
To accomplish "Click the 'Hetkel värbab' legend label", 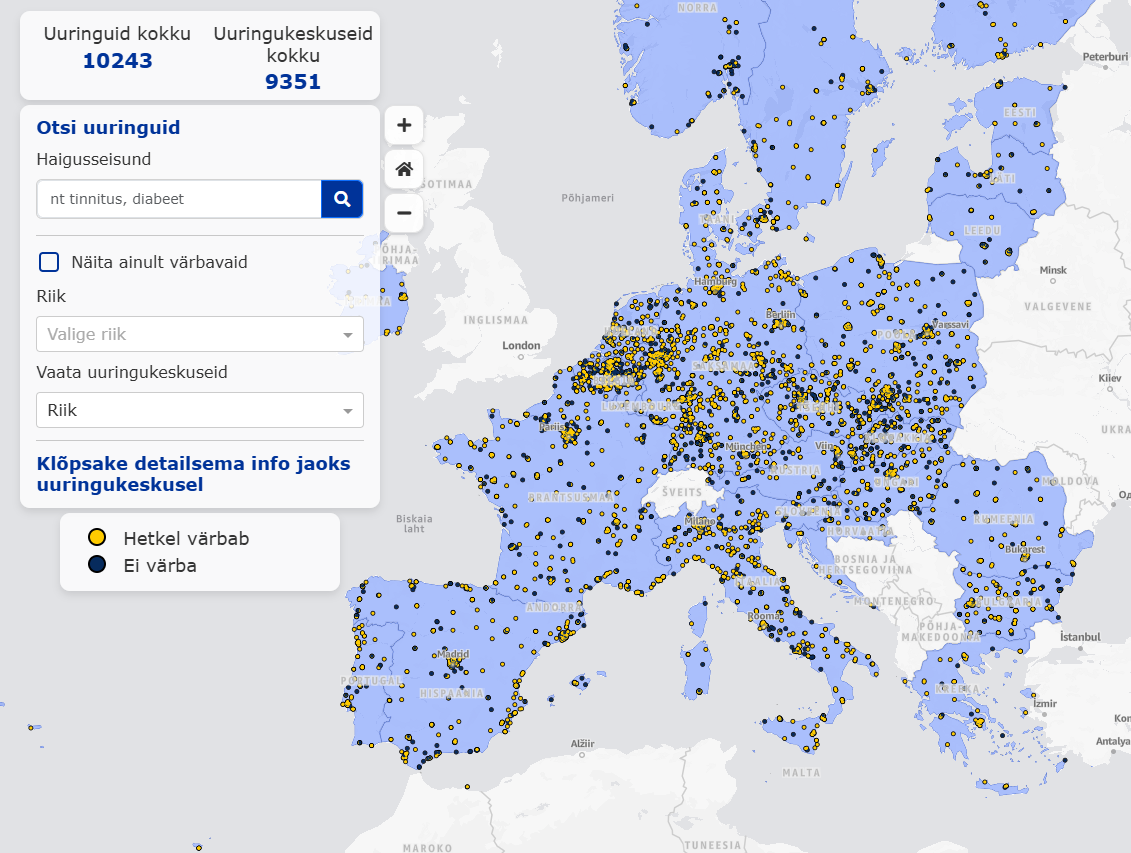I will point(186,538).
